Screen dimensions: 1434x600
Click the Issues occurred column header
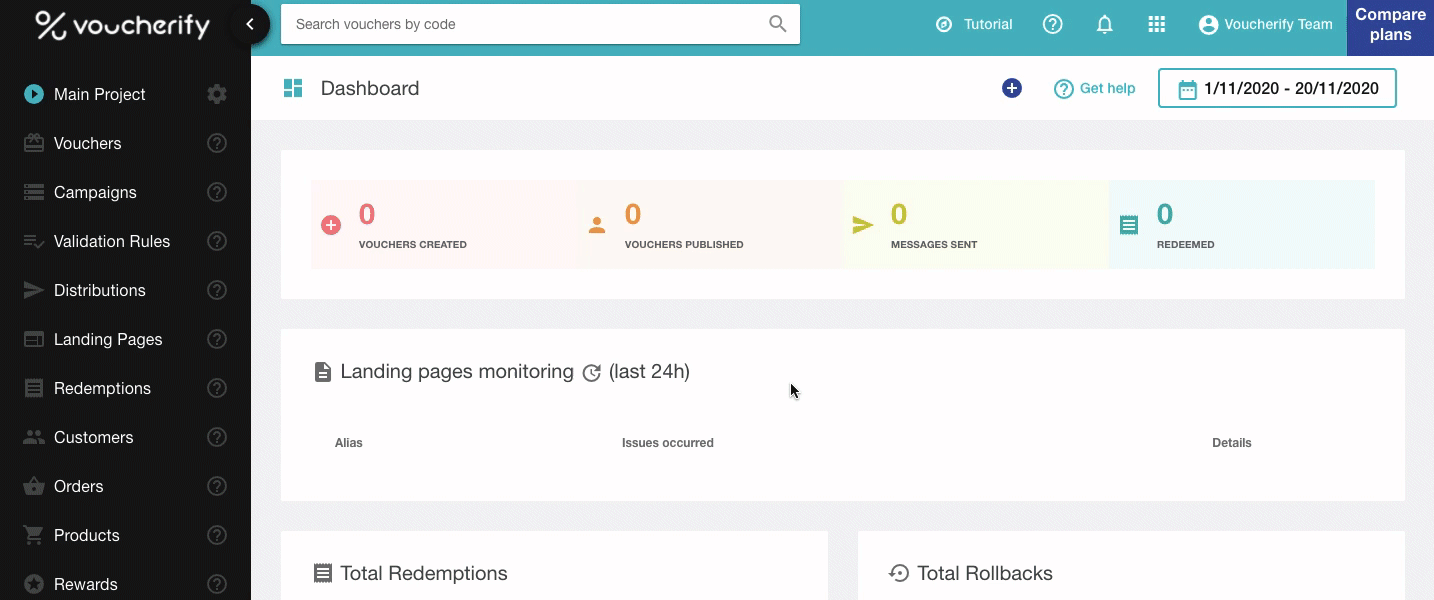pos(668,442)
